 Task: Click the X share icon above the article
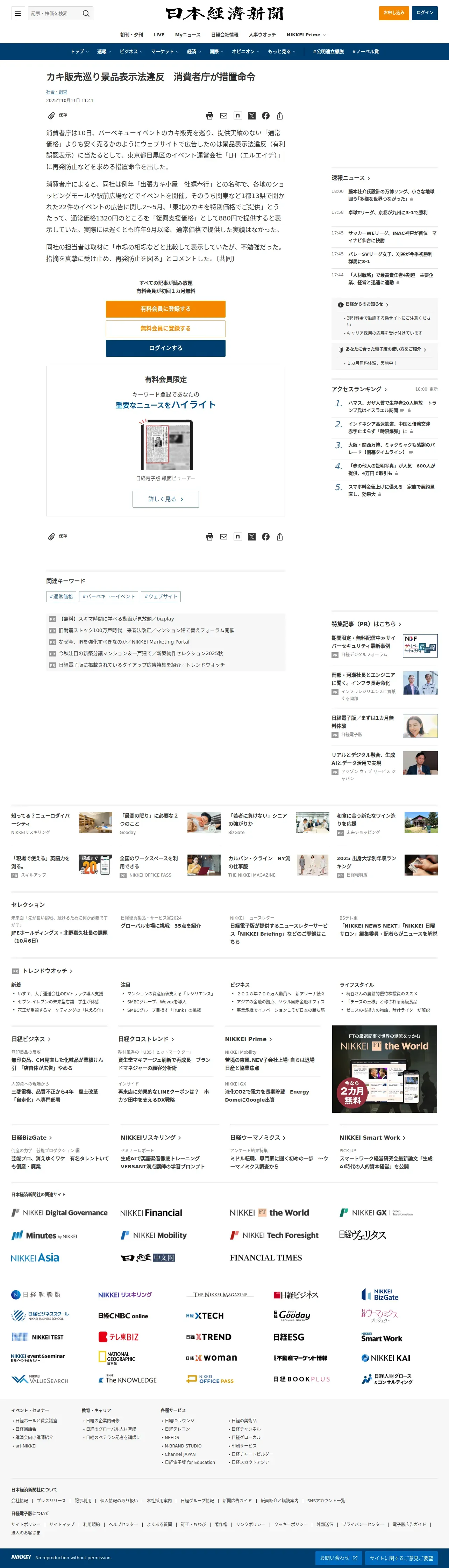[252, 116]
